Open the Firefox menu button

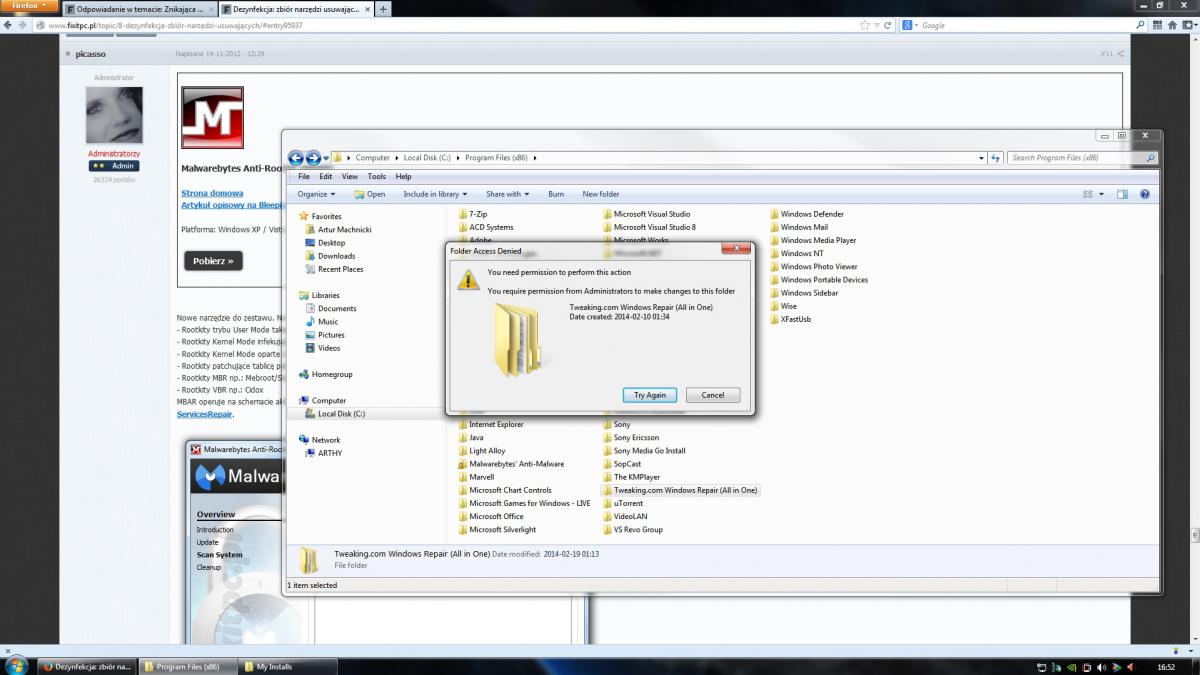29,5
